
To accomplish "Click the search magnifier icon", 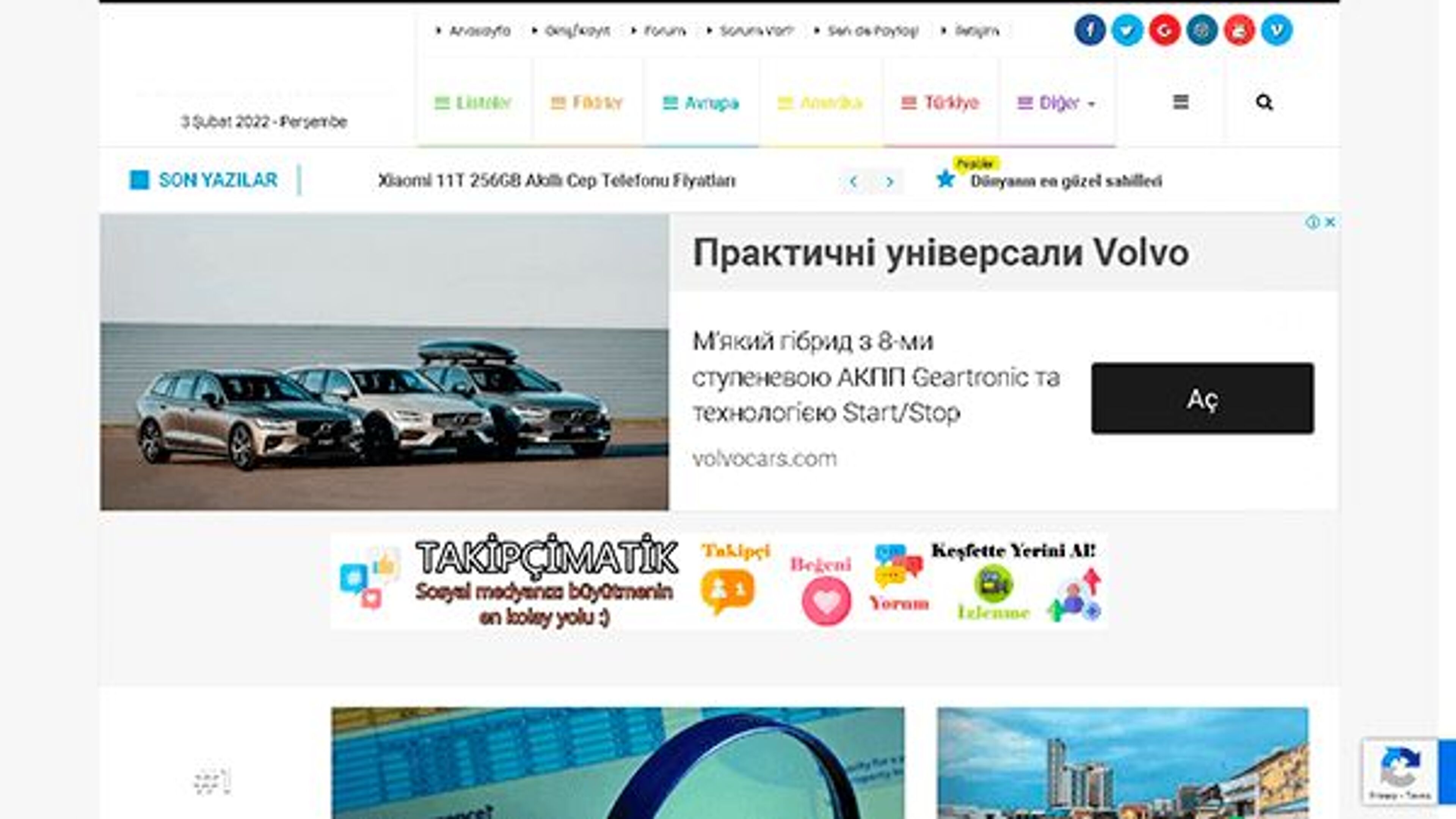I will [1264, 102].
